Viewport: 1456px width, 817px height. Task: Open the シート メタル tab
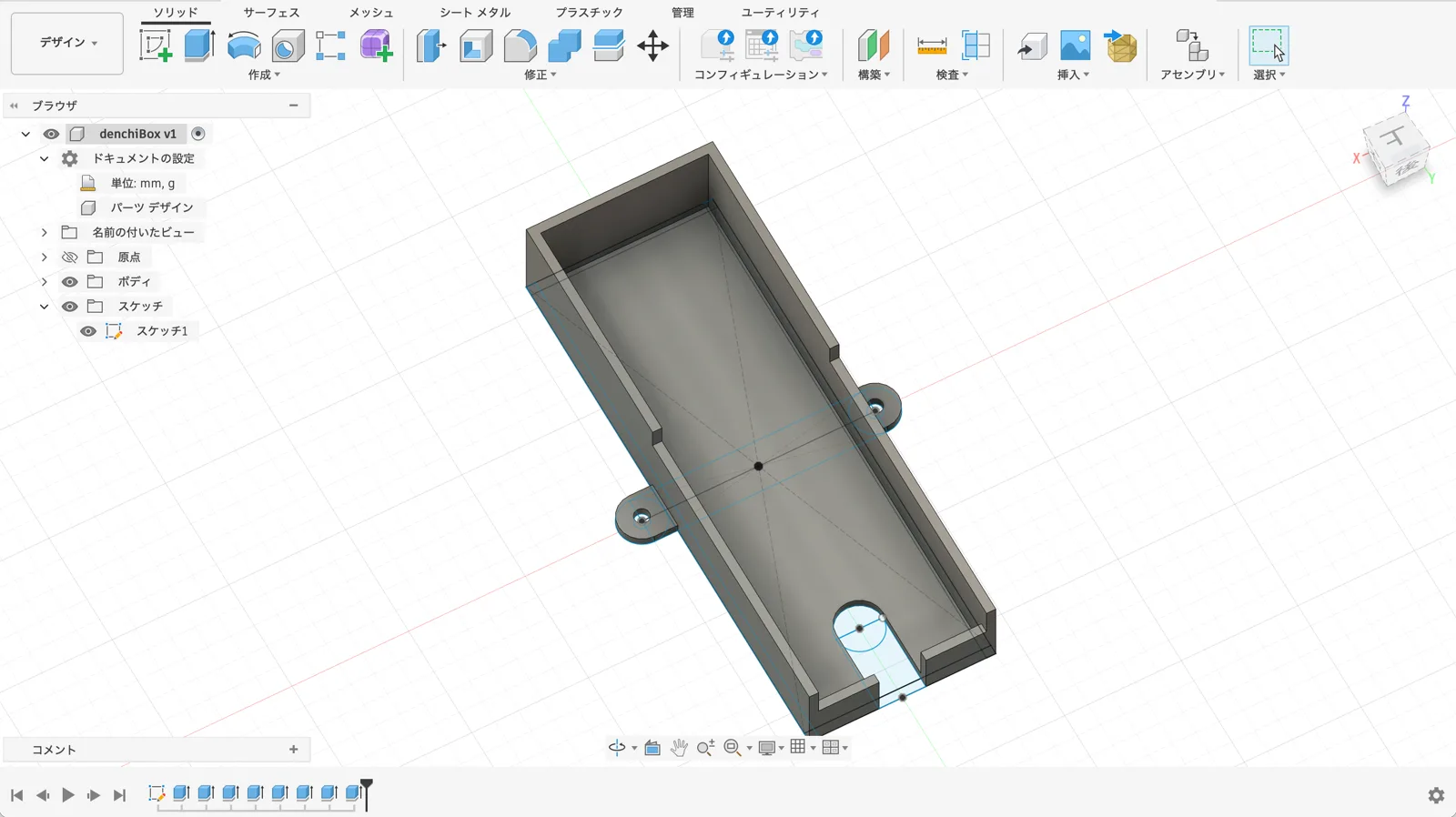coord(475,13)
